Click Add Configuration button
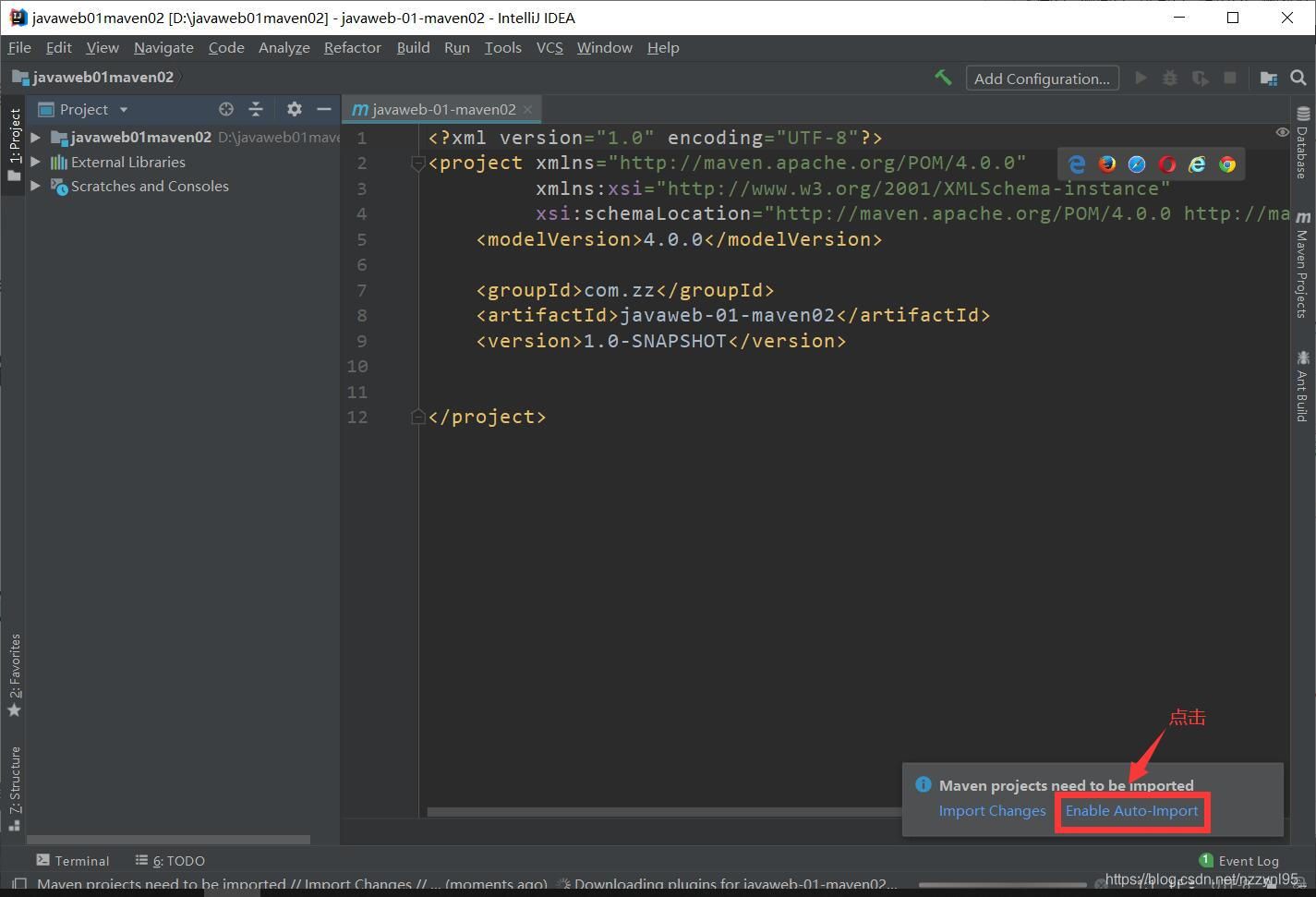Viewport: 1316px width, 897px height. pos(1043,79)
